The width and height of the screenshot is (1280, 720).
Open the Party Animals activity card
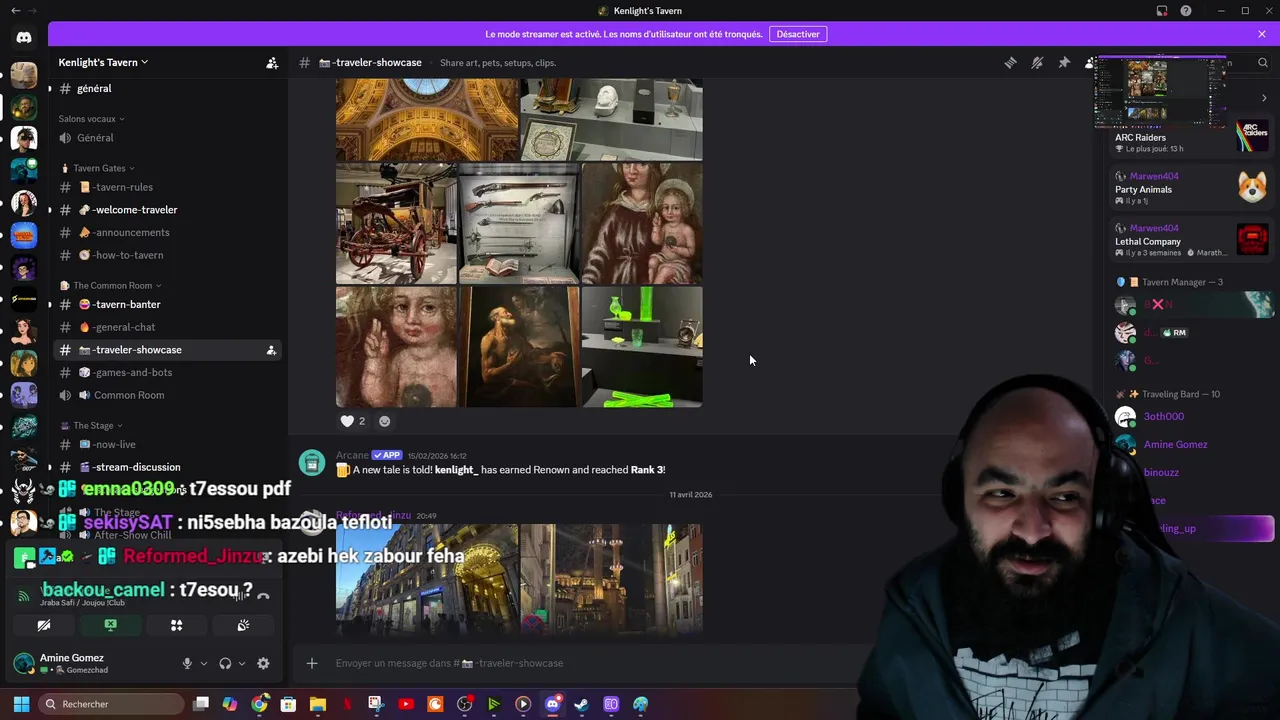[1190, 188]
